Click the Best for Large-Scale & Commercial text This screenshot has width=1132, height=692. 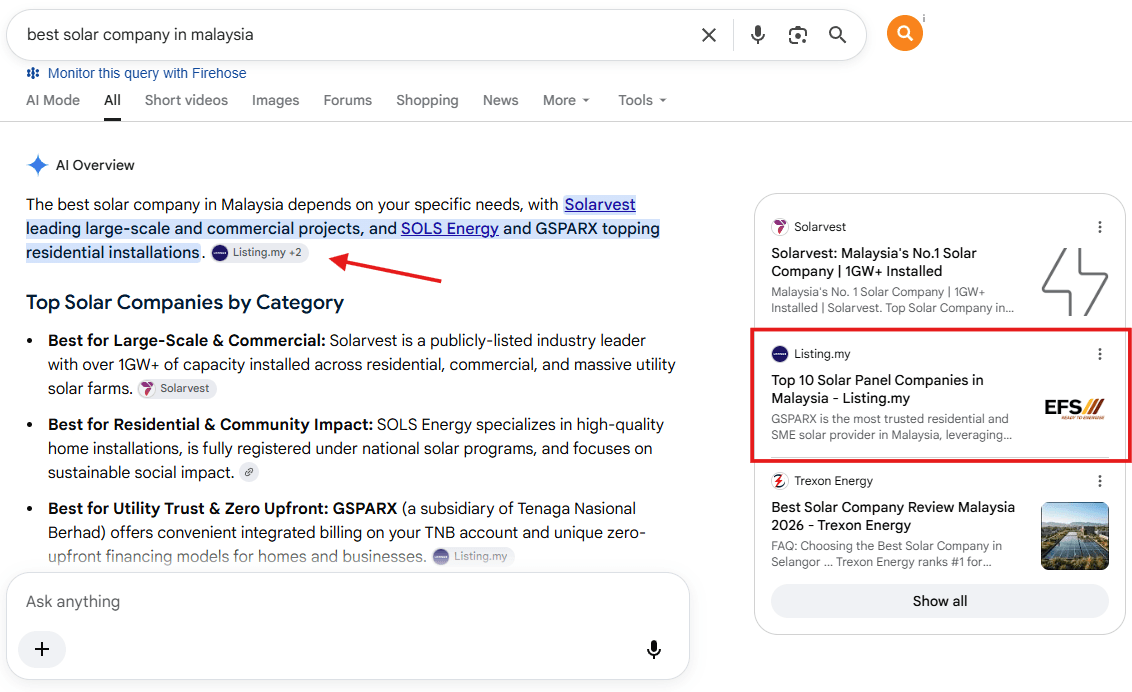(187, 341)
